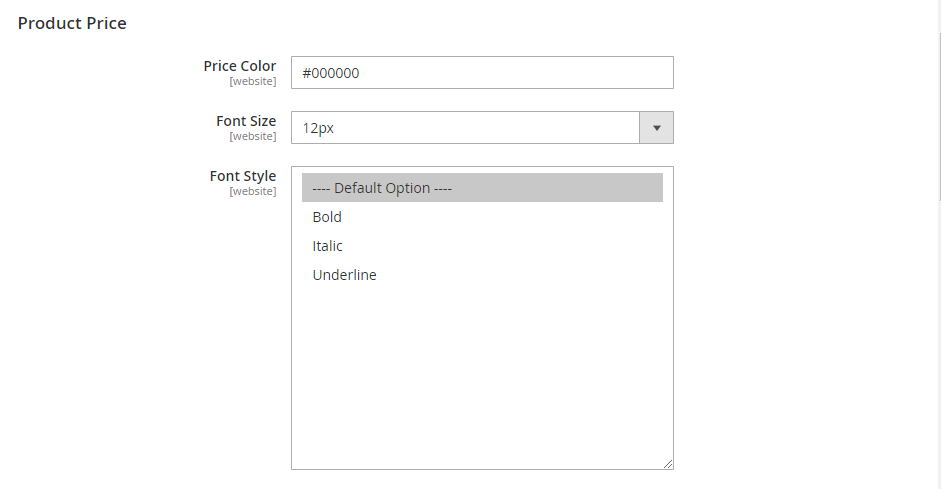
Task: Click the scrollbar track below the thumb
Action: (x=939, y=345)
